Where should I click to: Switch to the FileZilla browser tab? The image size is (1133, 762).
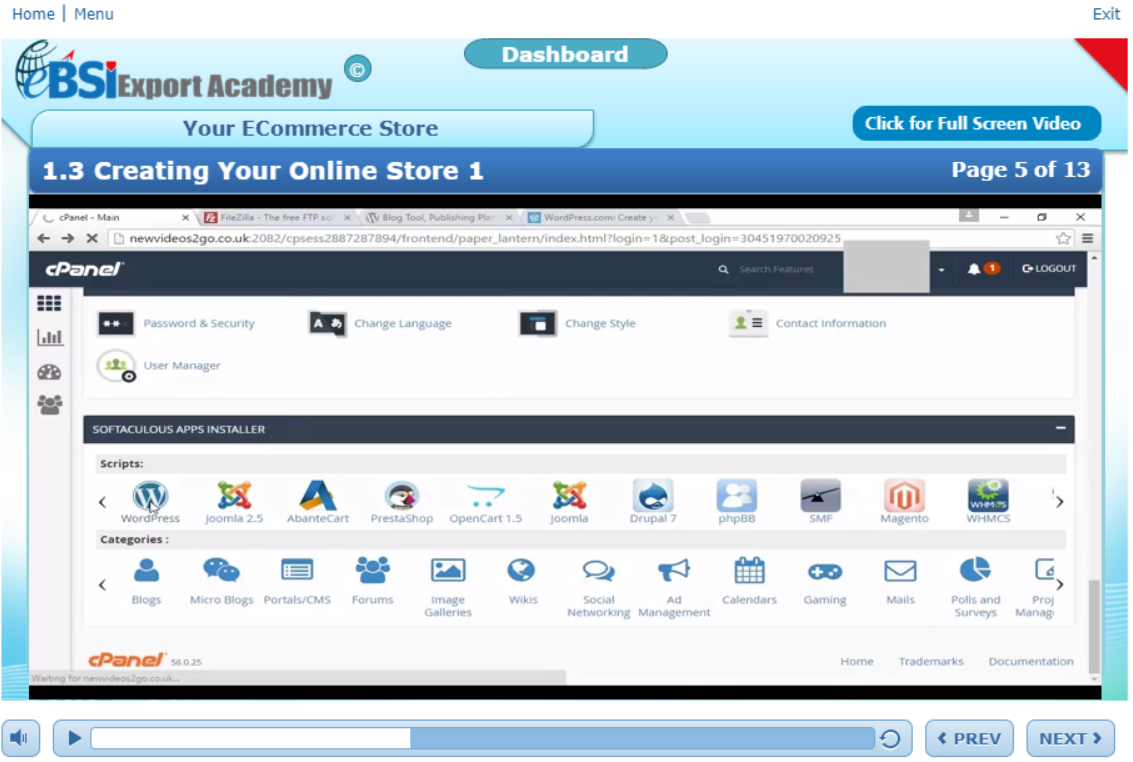[277, 217]
